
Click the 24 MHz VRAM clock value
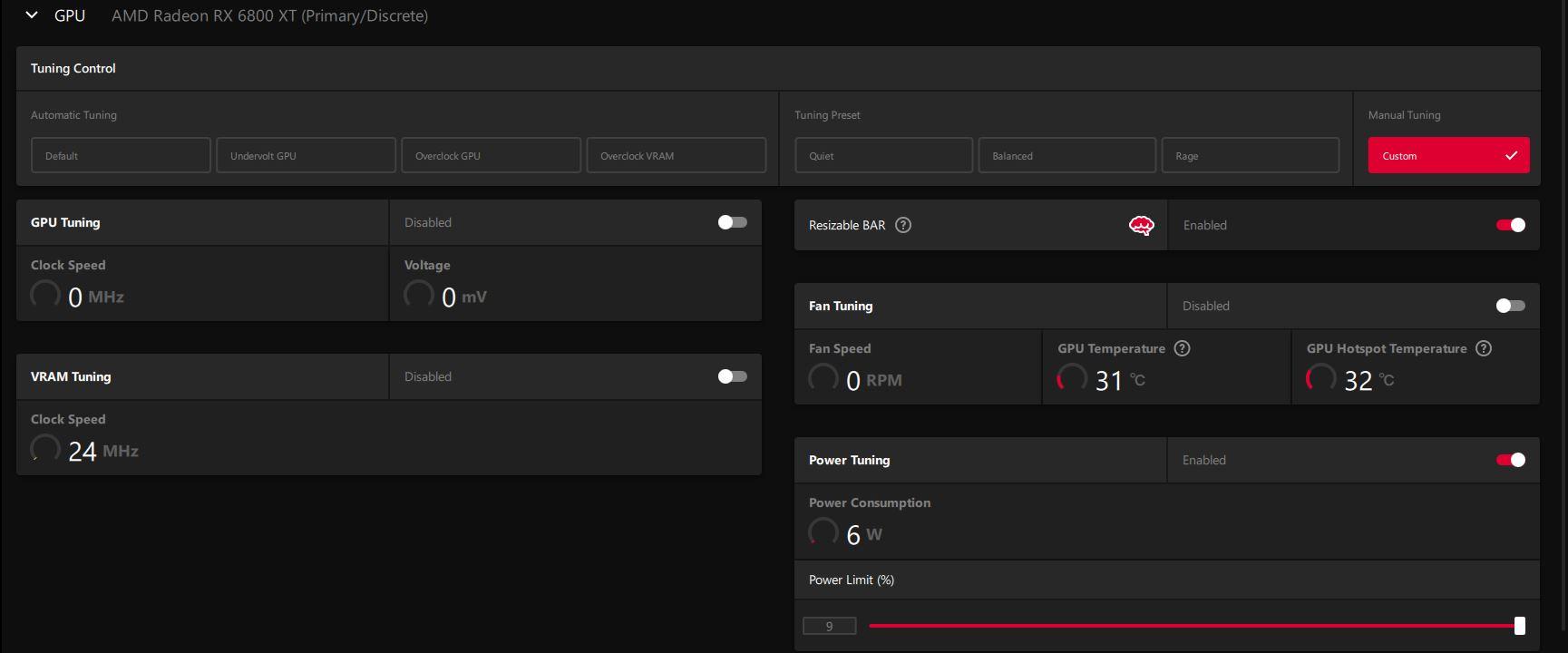(x=103, y=451)
